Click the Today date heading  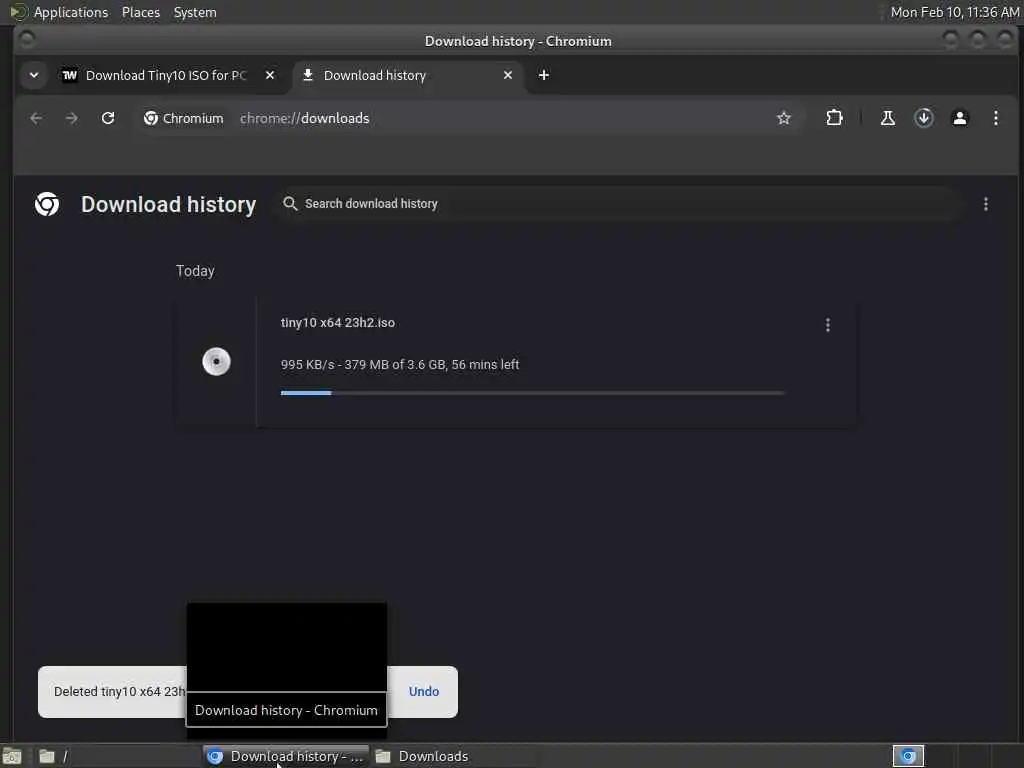coord(195,271)
